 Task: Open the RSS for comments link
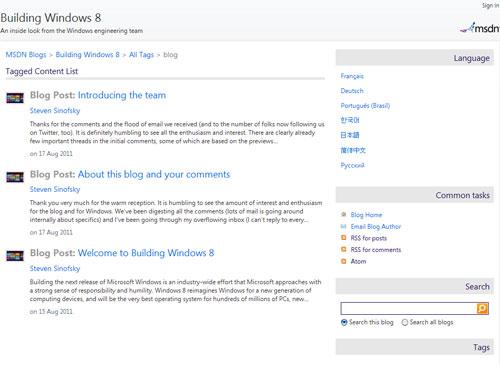click(x=376, y=250)
